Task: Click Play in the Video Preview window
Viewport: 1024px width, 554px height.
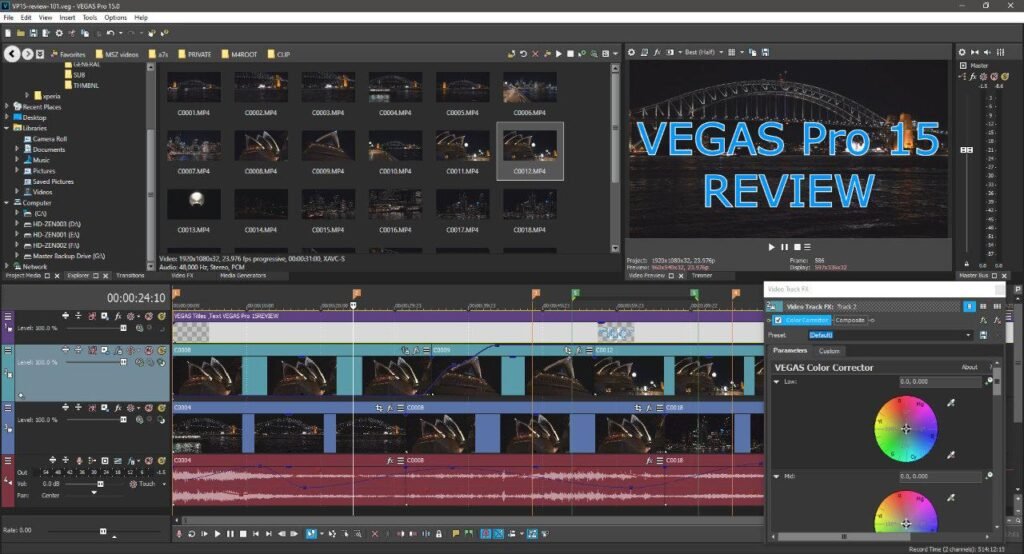Action: (771, 247)
